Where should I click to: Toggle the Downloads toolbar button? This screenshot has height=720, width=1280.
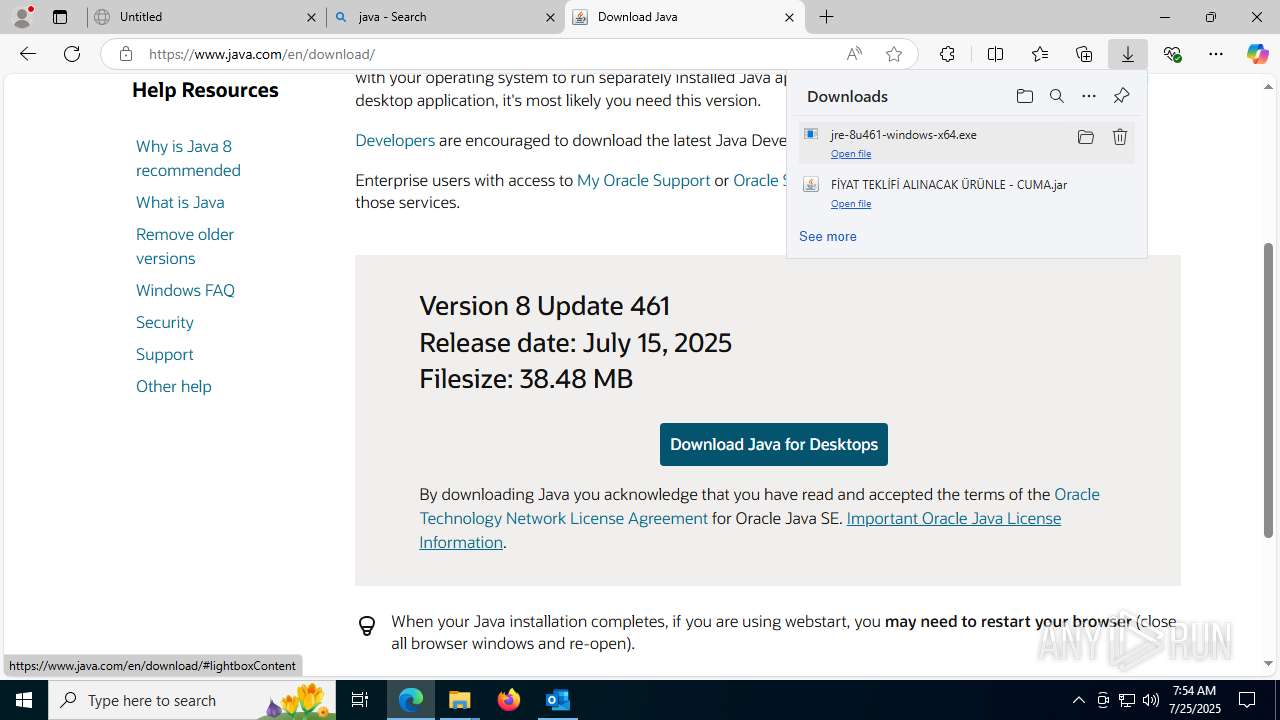point(1128,54)
